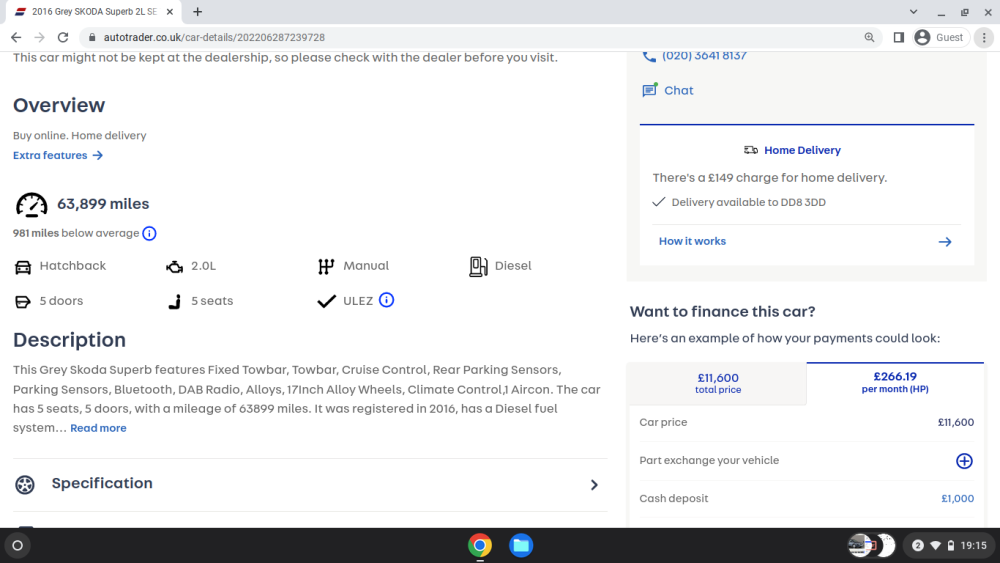Click the Manual gearbox icon

click(x=326, y=267)
